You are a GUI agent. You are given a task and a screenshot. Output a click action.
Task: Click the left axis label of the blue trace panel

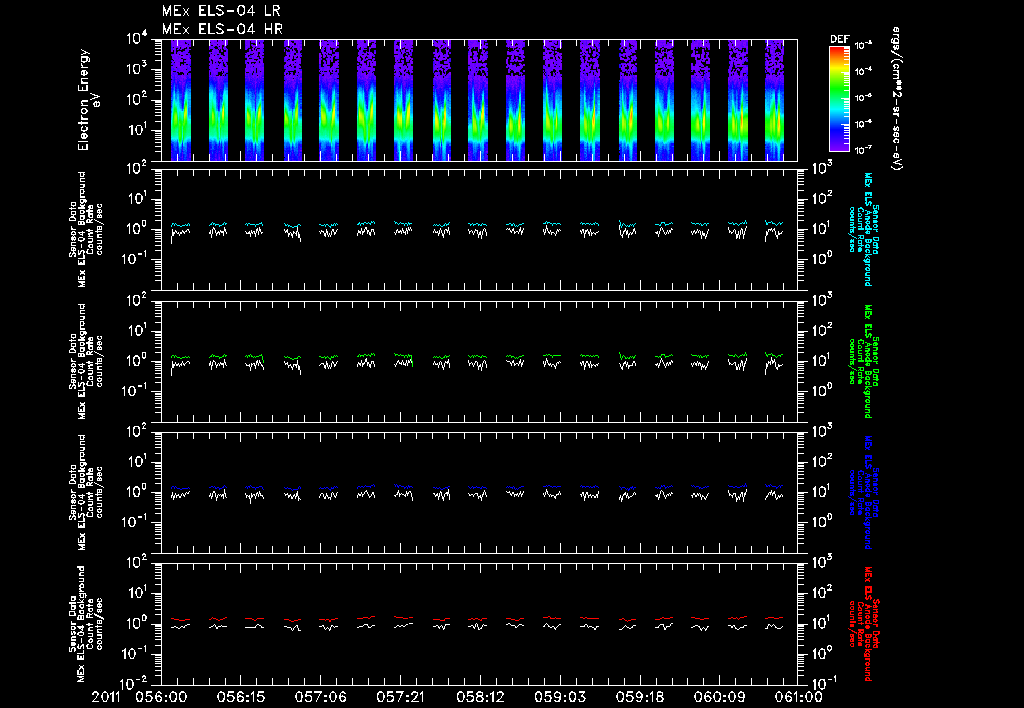(86, 492)
